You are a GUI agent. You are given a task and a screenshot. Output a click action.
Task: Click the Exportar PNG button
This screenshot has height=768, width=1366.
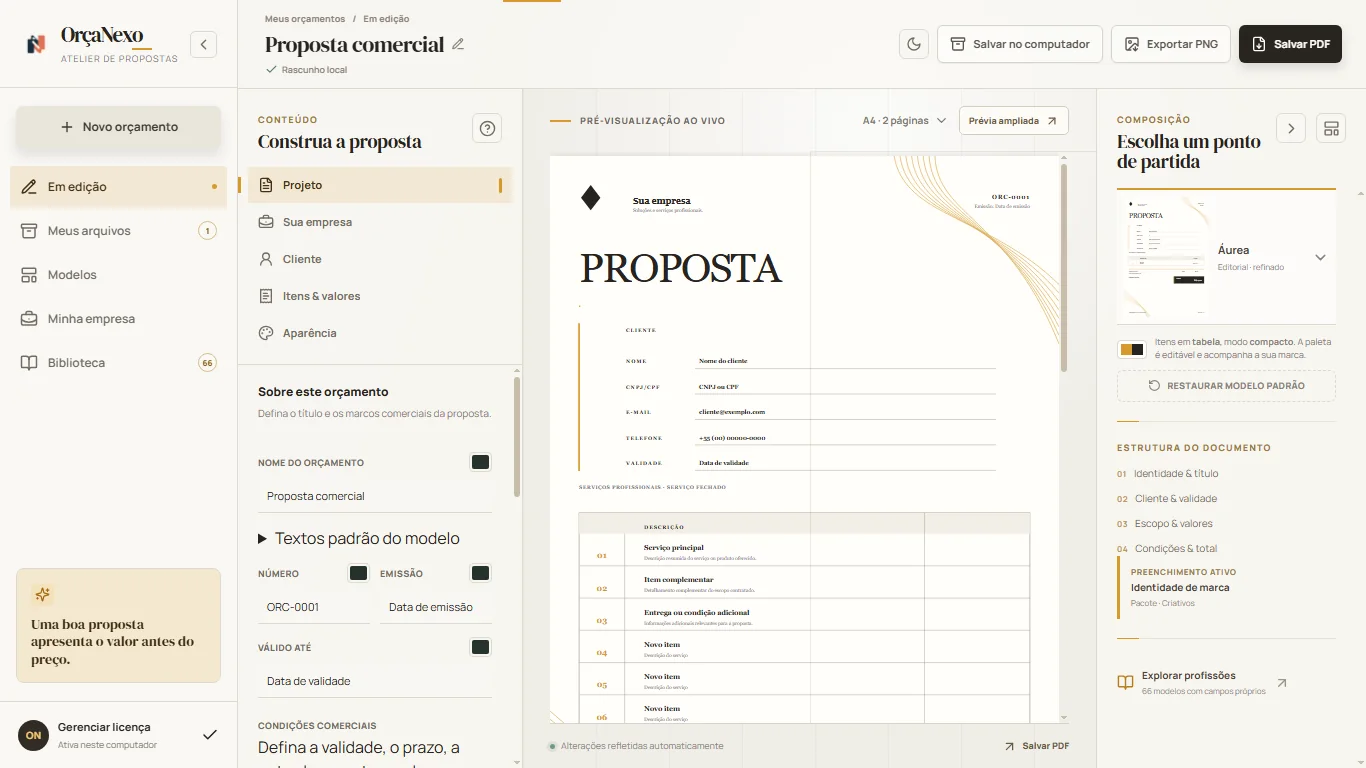click(x=1171, y=44)
